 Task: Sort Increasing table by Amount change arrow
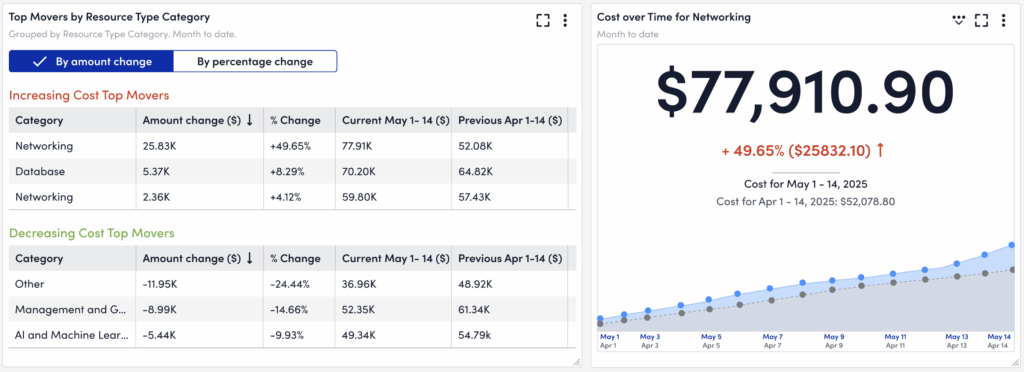coord(249,120)
